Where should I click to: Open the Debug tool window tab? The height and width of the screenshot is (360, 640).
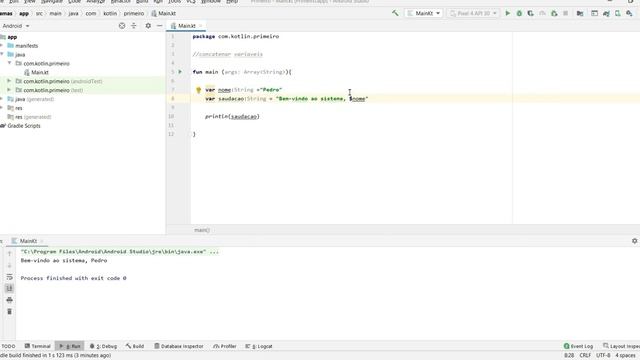(x=103, y=346)
